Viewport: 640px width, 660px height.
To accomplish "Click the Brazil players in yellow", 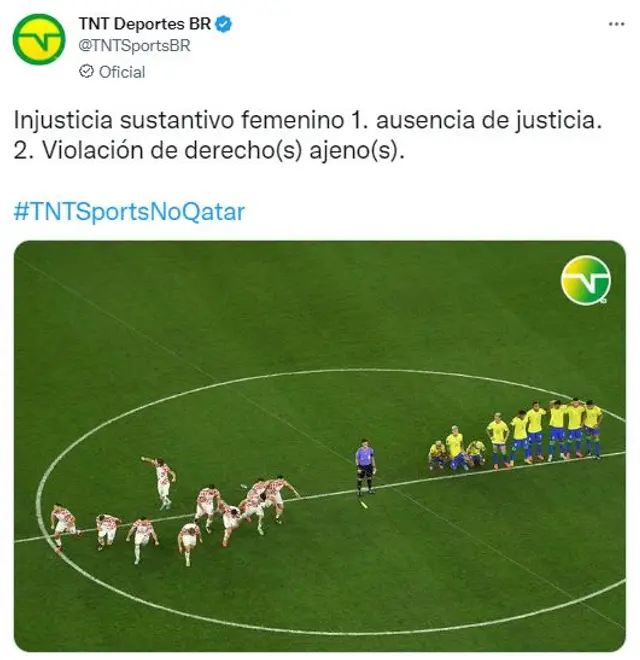I will [x=517, y=436].
